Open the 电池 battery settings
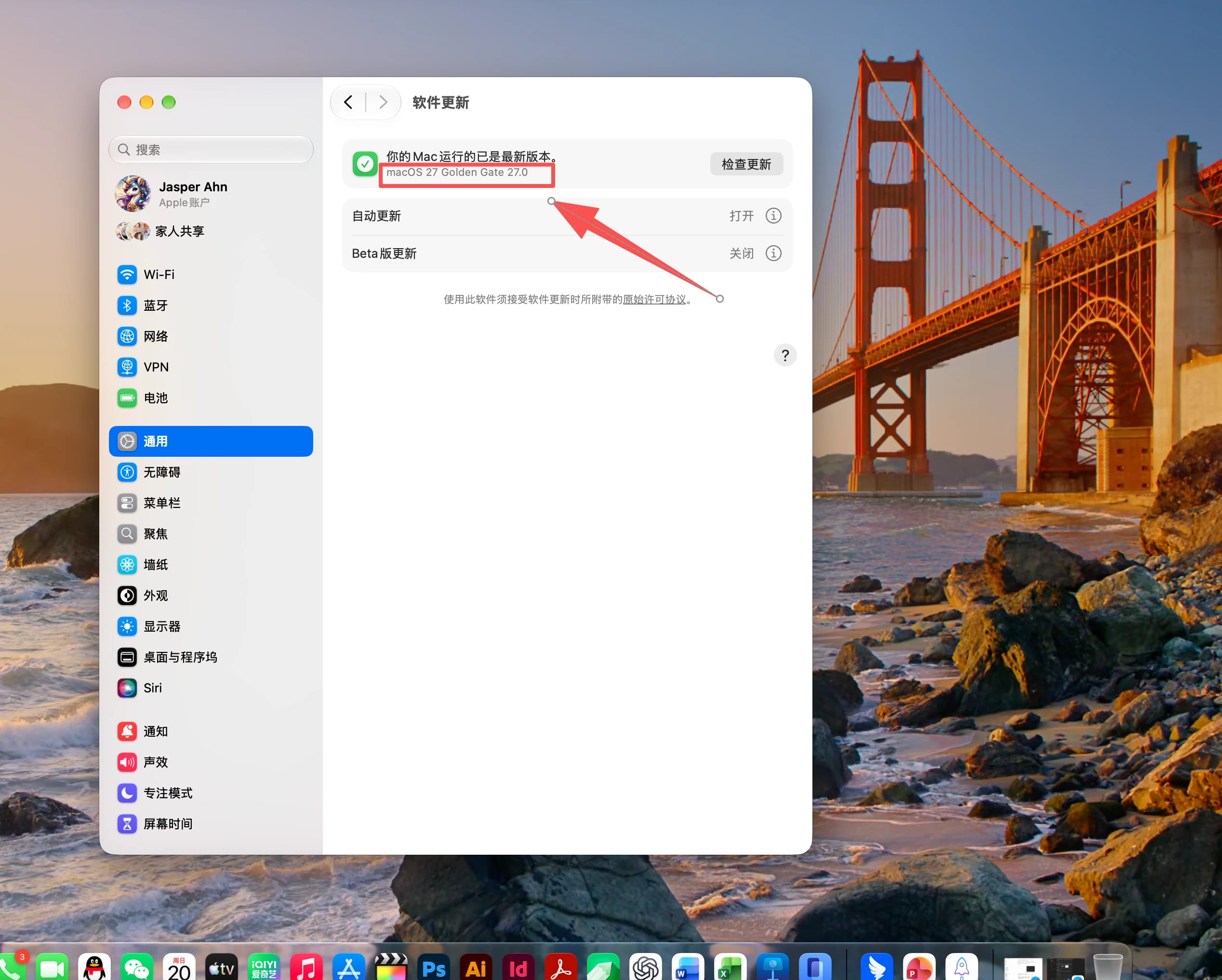Viewport: 1222px width, 980px height. click(210, 398)
